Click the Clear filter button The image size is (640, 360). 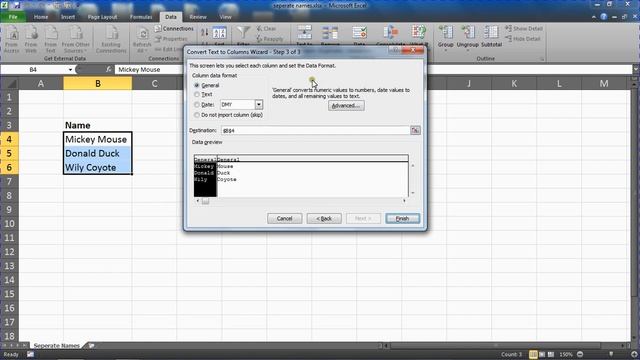coord(266,29)
